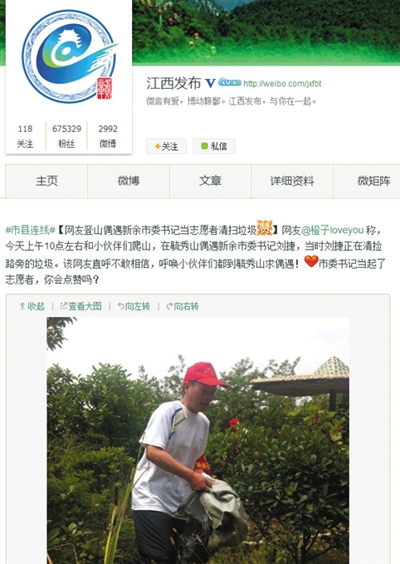This screenshot has height=564, width=400.
Task: Click the LV level badge icon
Action: click(229, 82)
